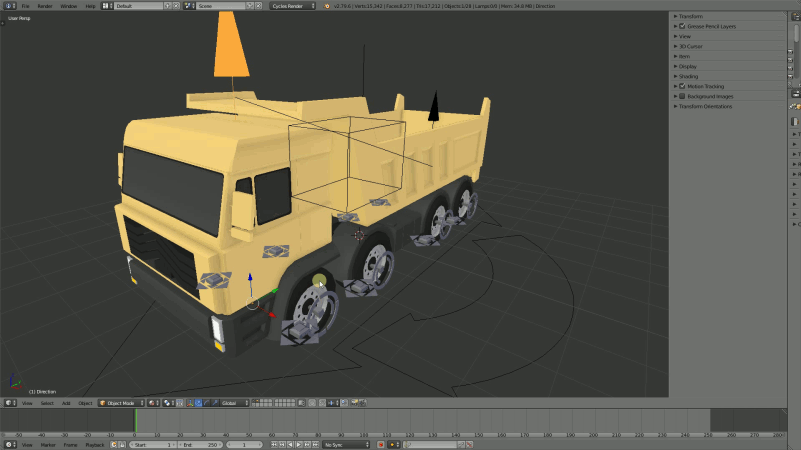Open the snap element selector
Screen dimensions: 801x450
pyautogui.click(x=333, y=403)
